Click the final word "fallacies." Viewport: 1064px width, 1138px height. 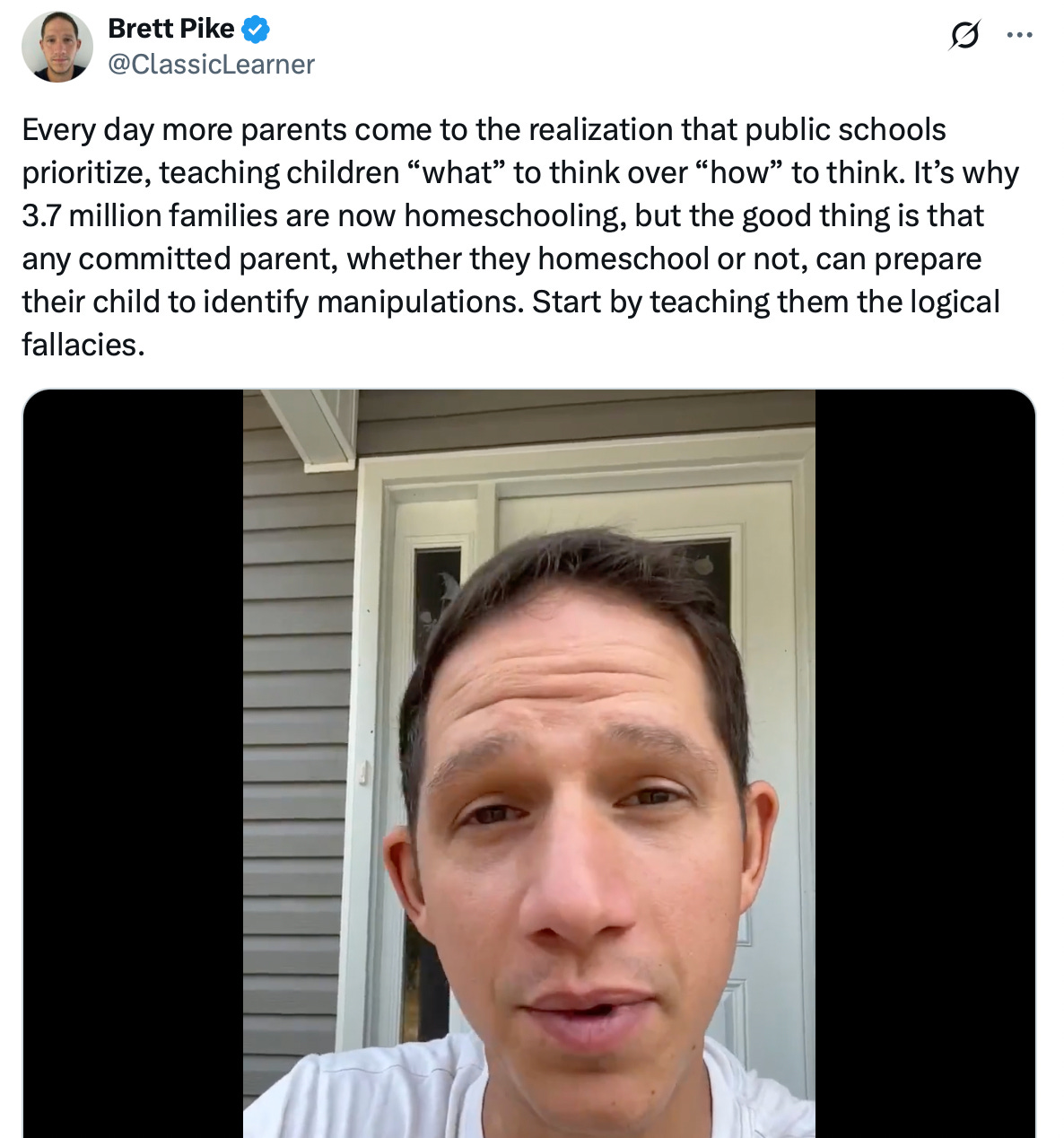tap(83, 345)
